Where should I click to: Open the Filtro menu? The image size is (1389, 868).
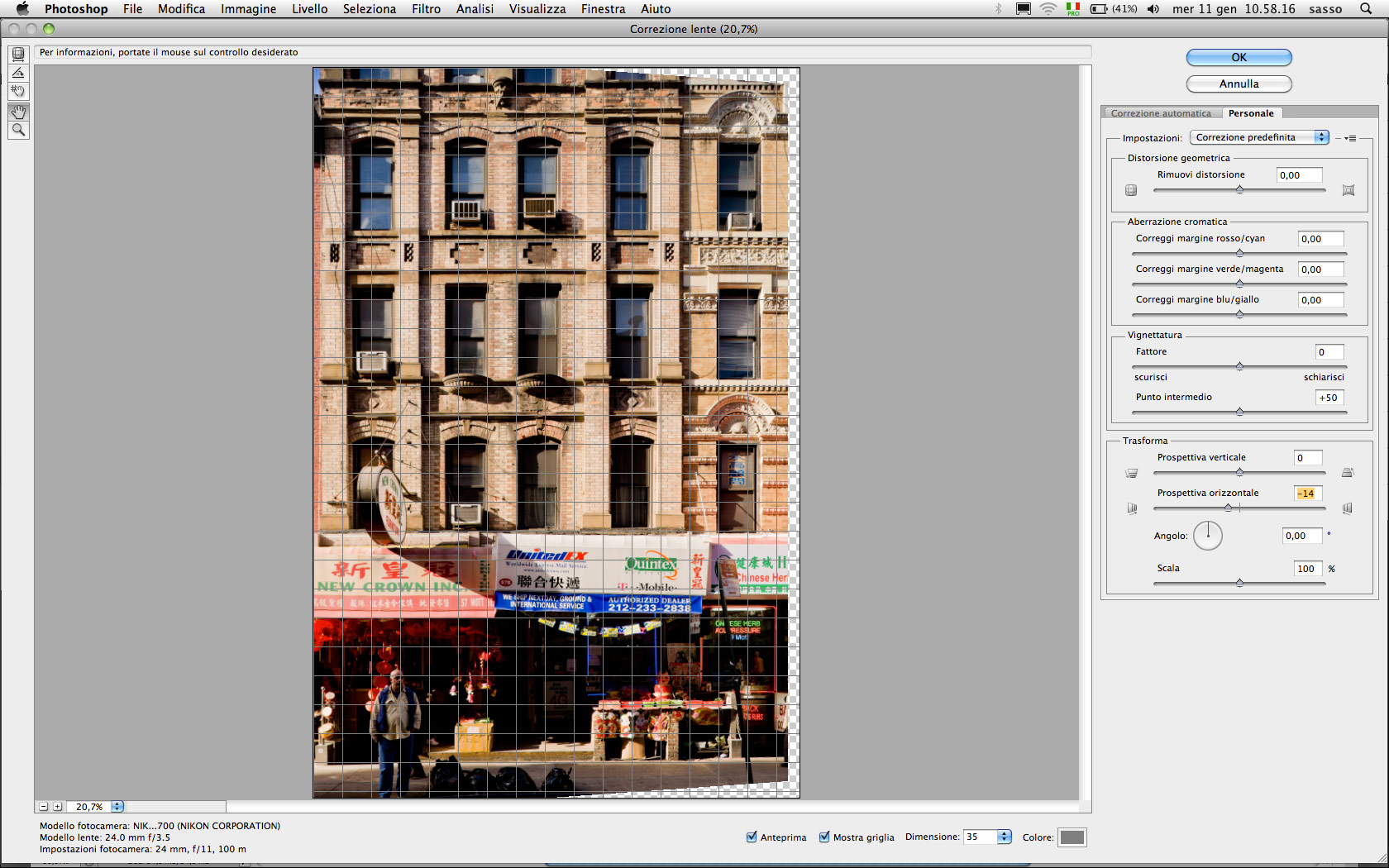click(x=427, y=8)
